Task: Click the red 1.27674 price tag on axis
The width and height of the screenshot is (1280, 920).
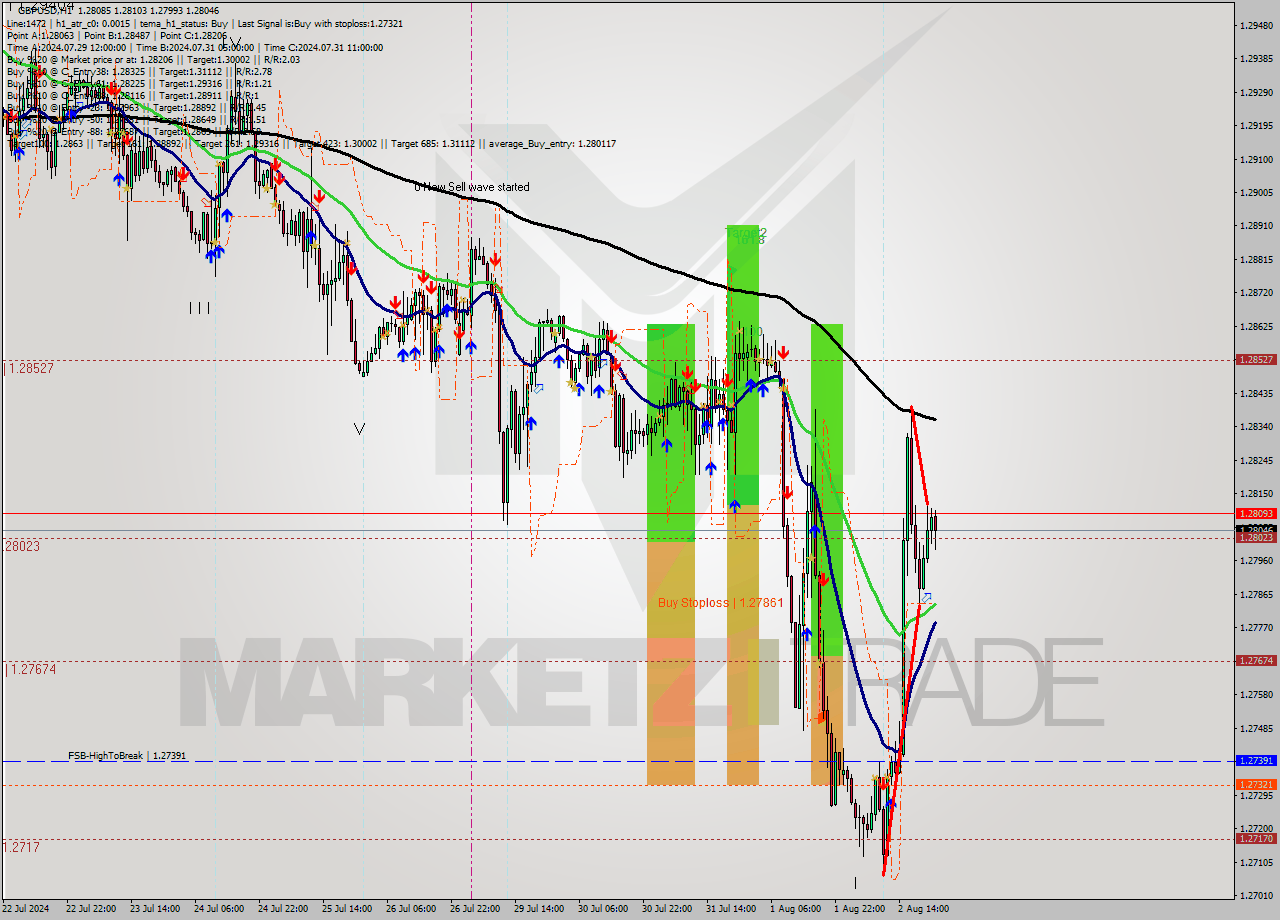Action: (1256, 661)
